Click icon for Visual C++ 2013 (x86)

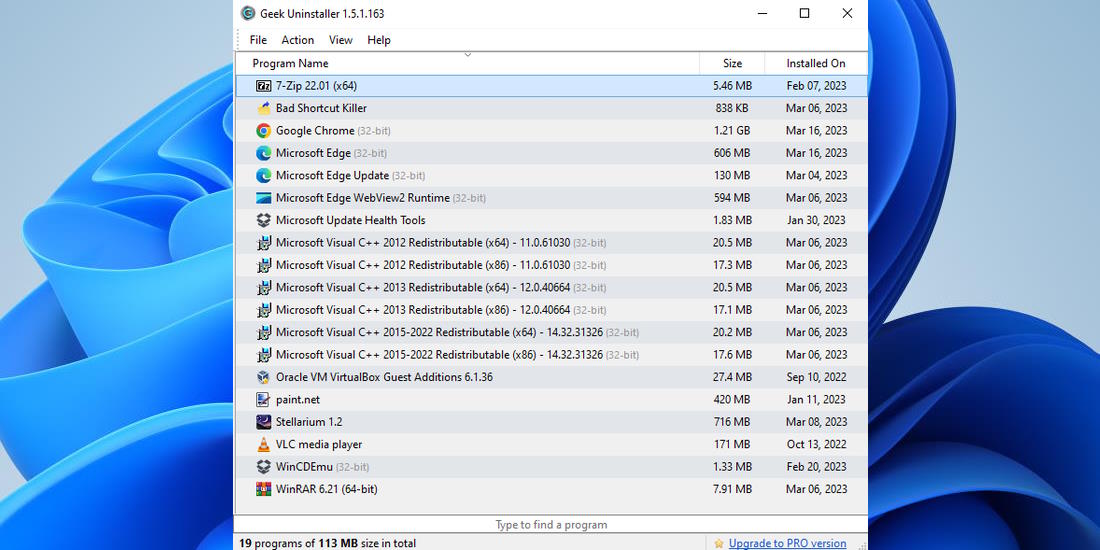[x=264, y=310]
